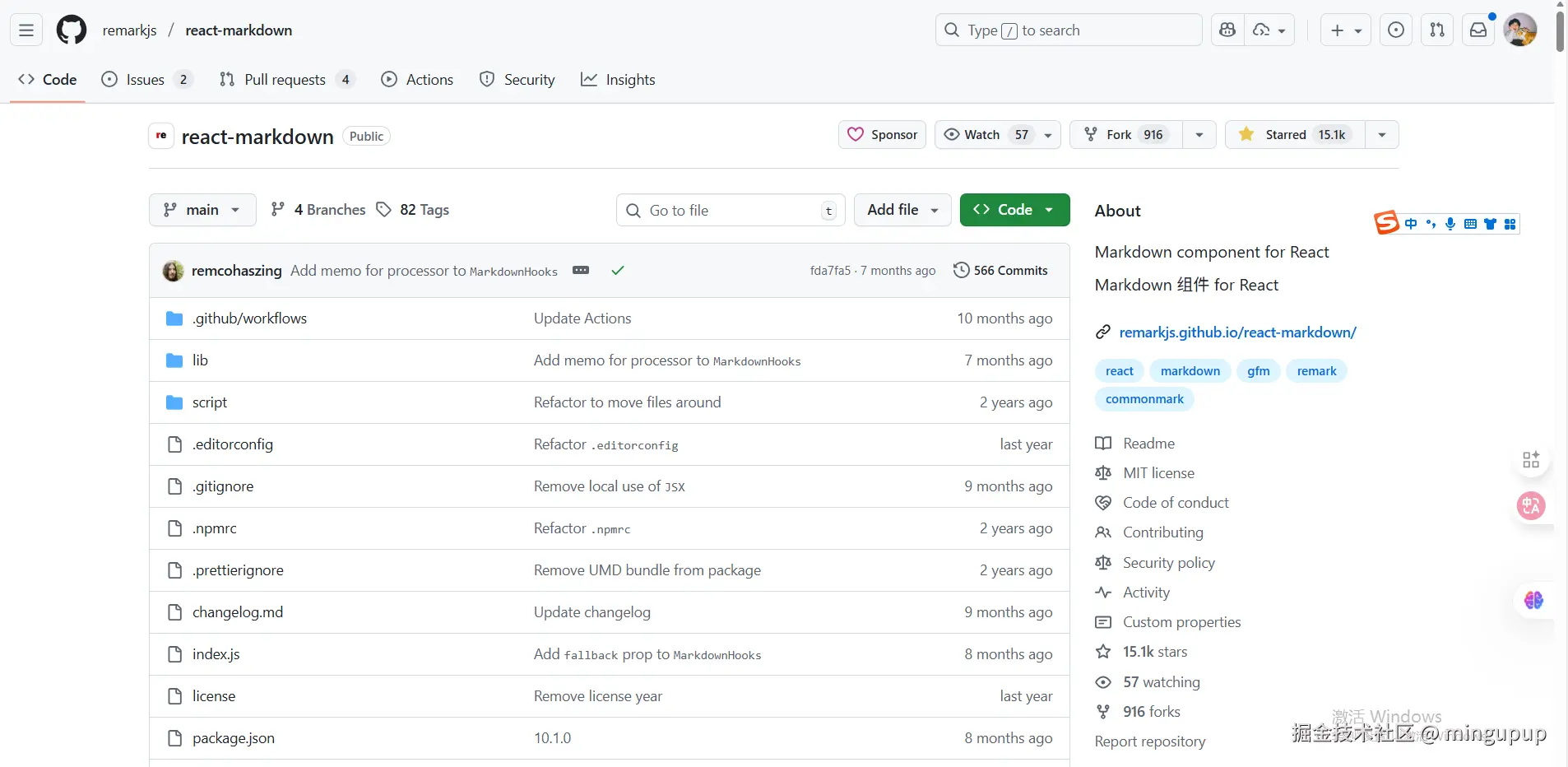Screen dimensions: 1568x767
Task: Open the issues circle-dot icon in header
Action: pos(1396,30)
